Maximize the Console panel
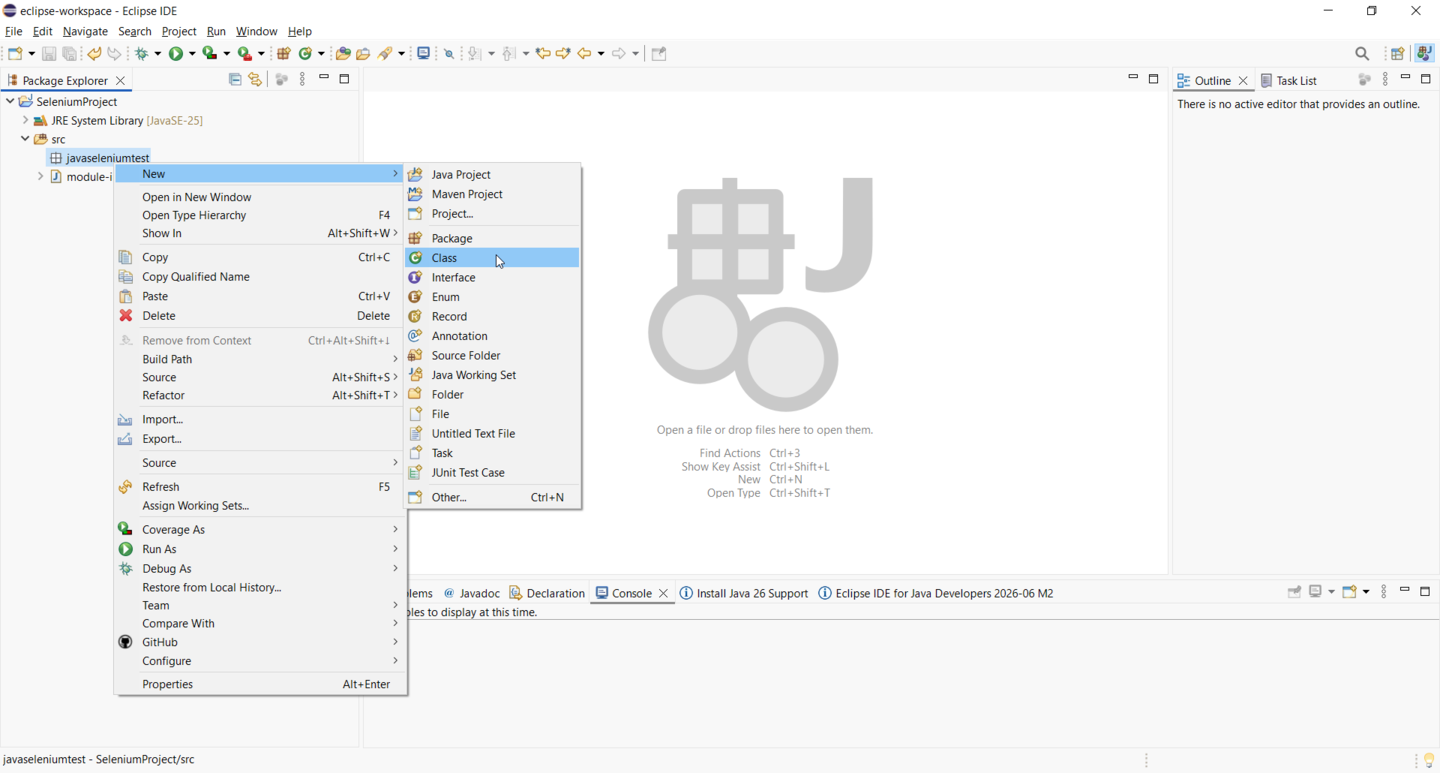Viewport: 1440px width, 773px height. (x=1426, y=592)
